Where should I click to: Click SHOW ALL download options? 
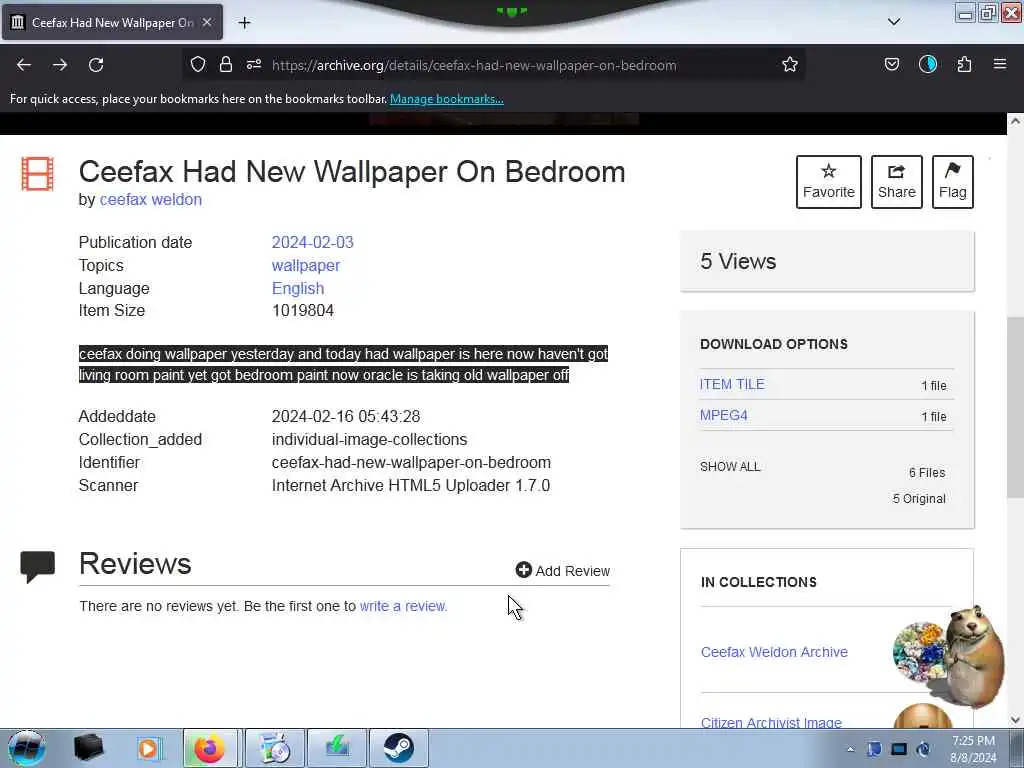(x=730, y=466)
